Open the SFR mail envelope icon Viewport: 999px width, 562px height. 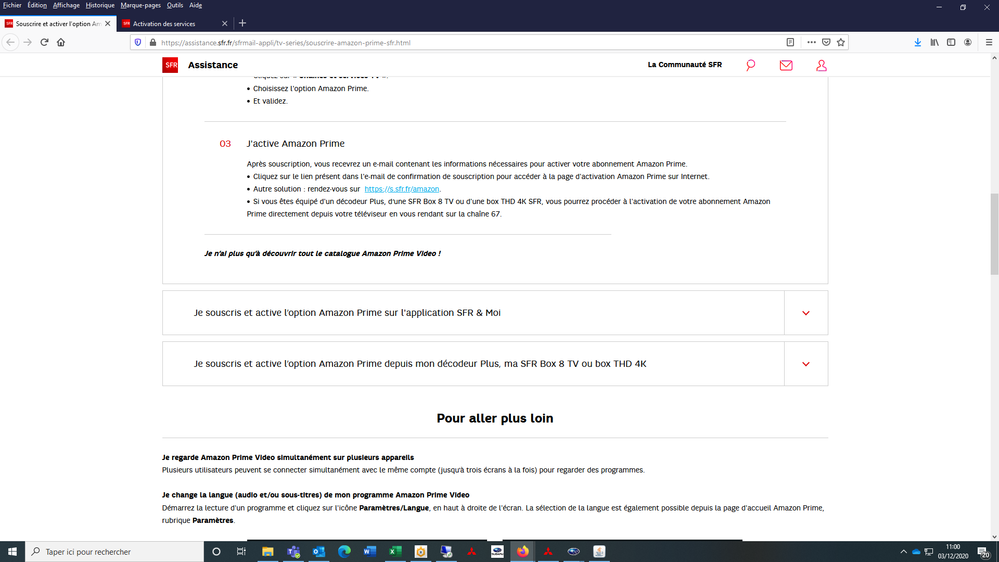tap(786, 65)
